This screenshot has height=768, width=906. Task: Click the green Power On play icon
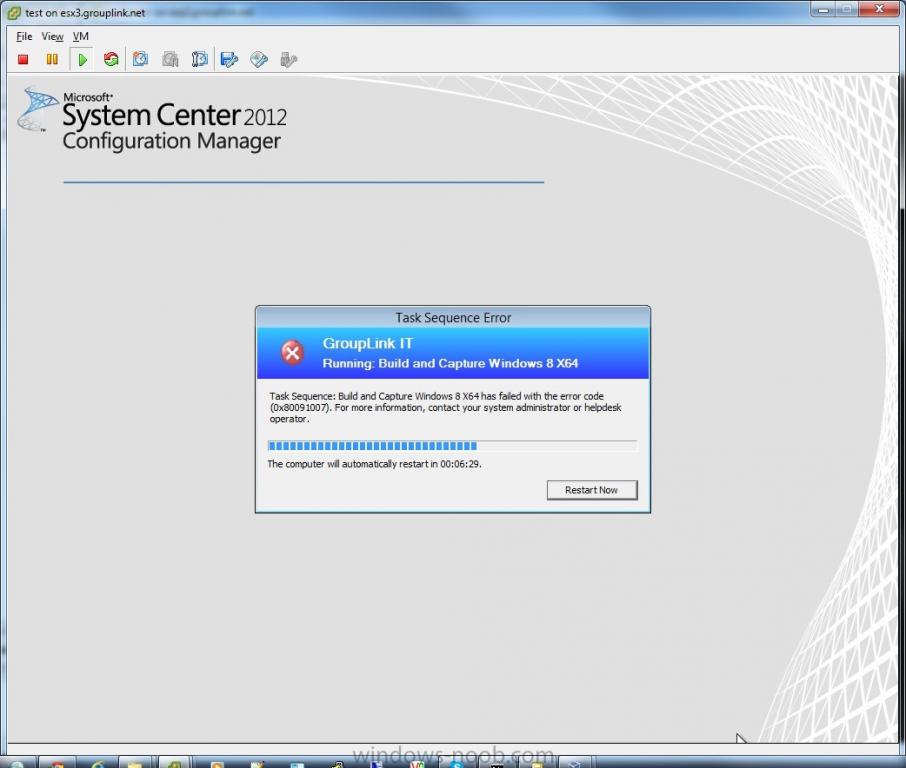pos(82,60)
